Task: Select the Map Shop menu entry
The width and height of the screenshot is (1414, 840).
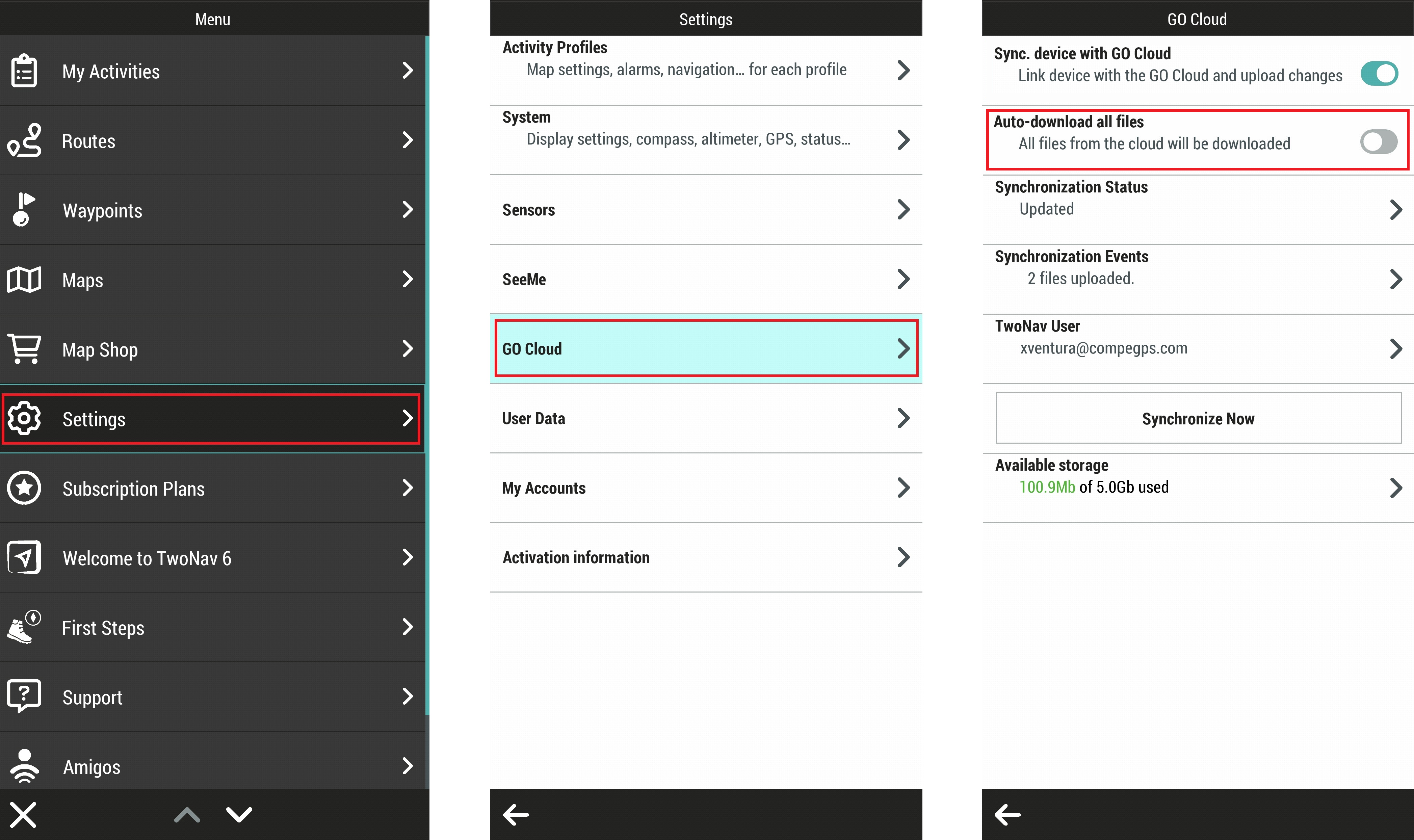Action: (x=213, y=349)
